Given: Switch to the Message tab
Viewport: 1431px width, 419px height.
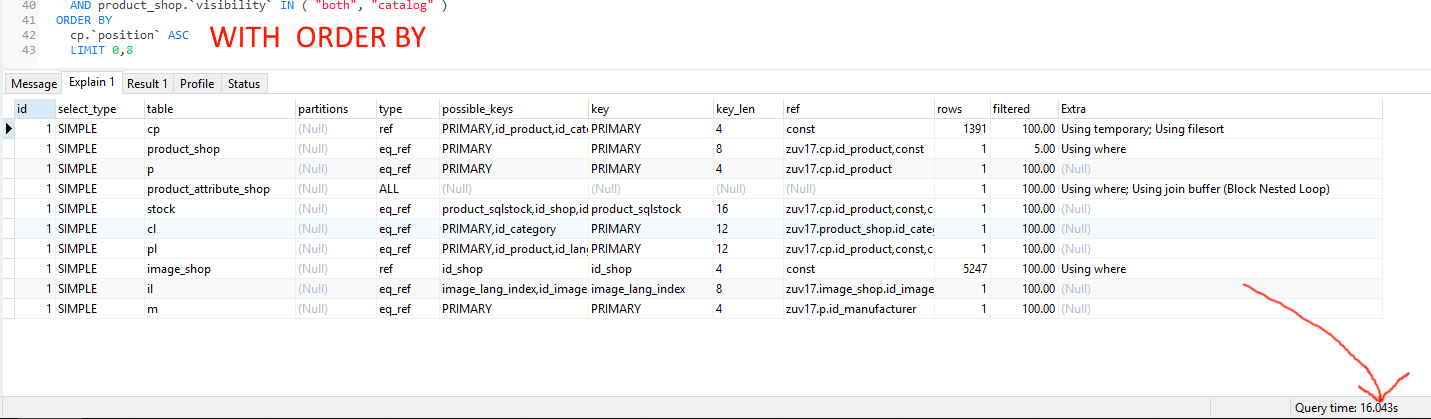Looking at the screenshot, I should [34, 84].
